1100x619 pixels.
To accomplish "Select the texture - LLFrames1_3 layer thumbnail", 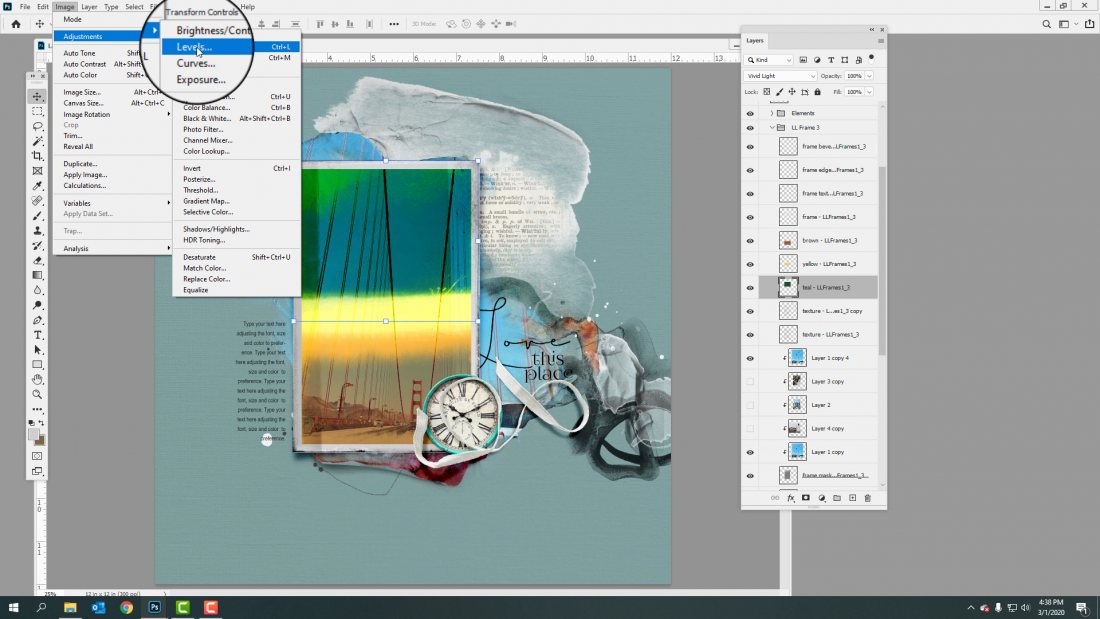I will [789, 335].
